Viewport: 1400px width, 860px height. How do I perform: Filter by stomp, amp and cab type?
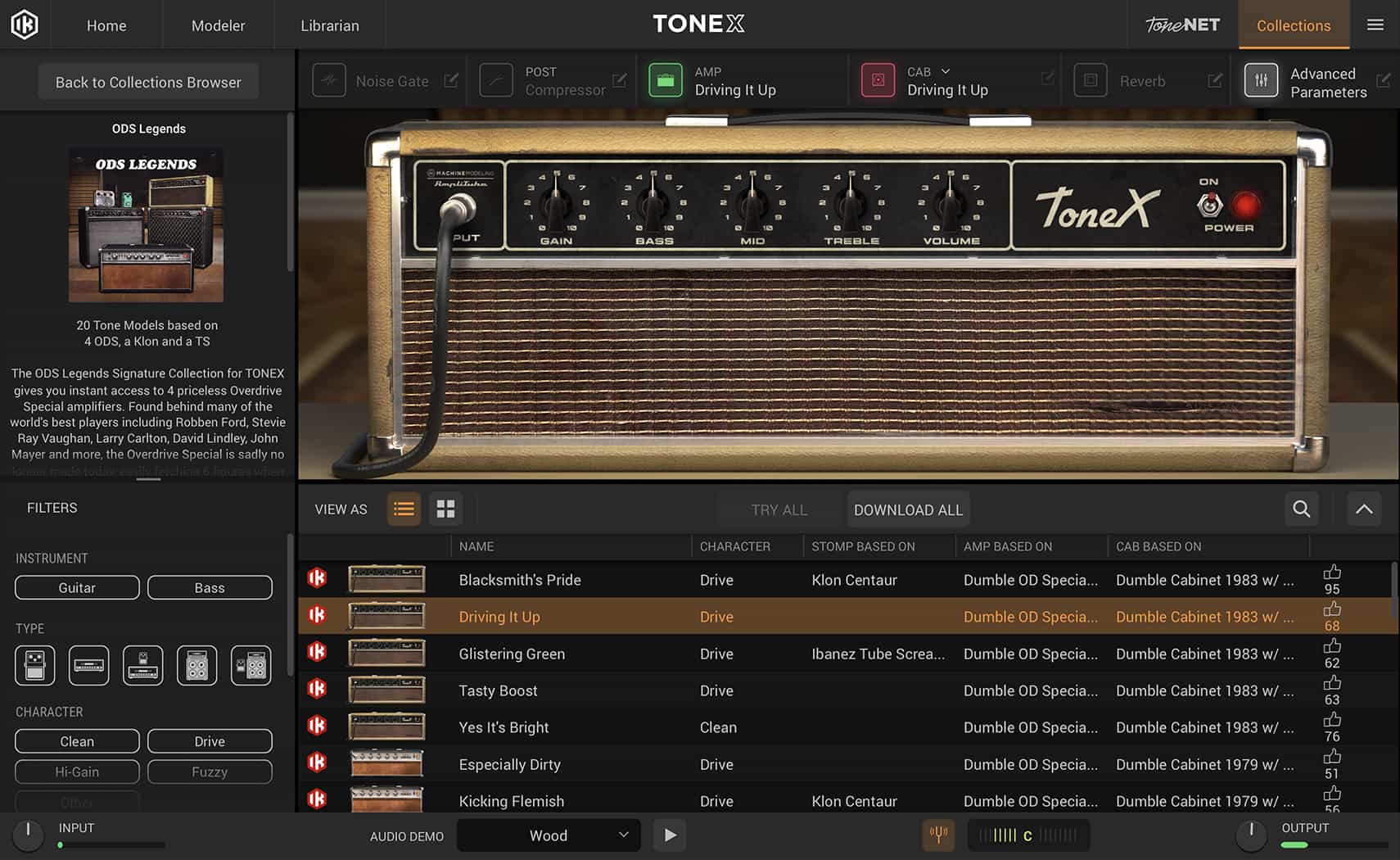point(251,665)
